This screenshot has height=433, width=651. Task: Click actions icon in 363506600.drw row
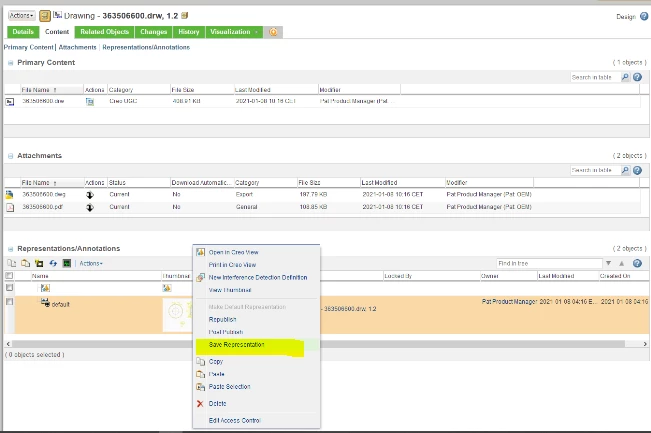coord(90,101)
